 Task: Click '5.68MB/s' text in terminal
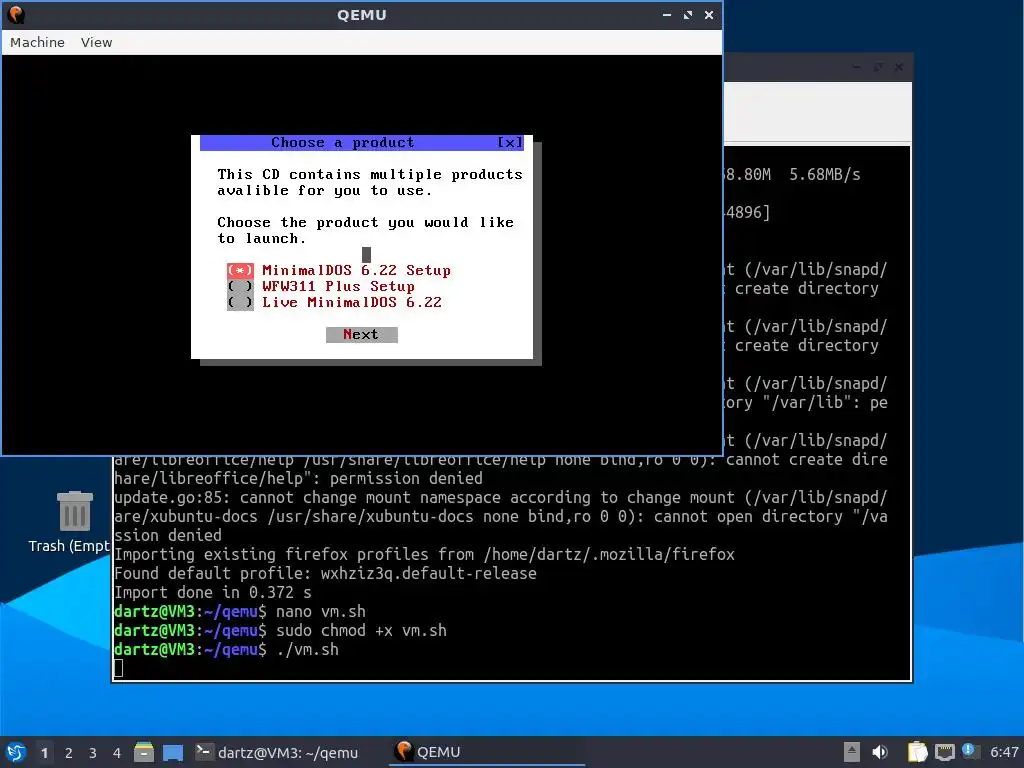point(825,175)
